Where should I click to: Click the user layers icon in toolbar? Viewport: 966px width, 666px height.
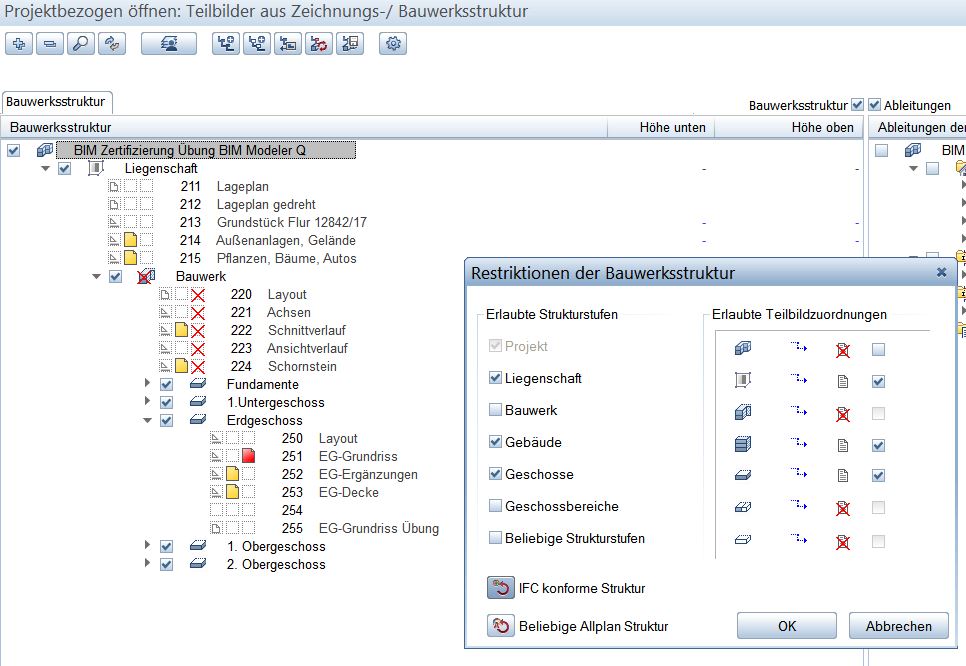[x=168, y=44]
